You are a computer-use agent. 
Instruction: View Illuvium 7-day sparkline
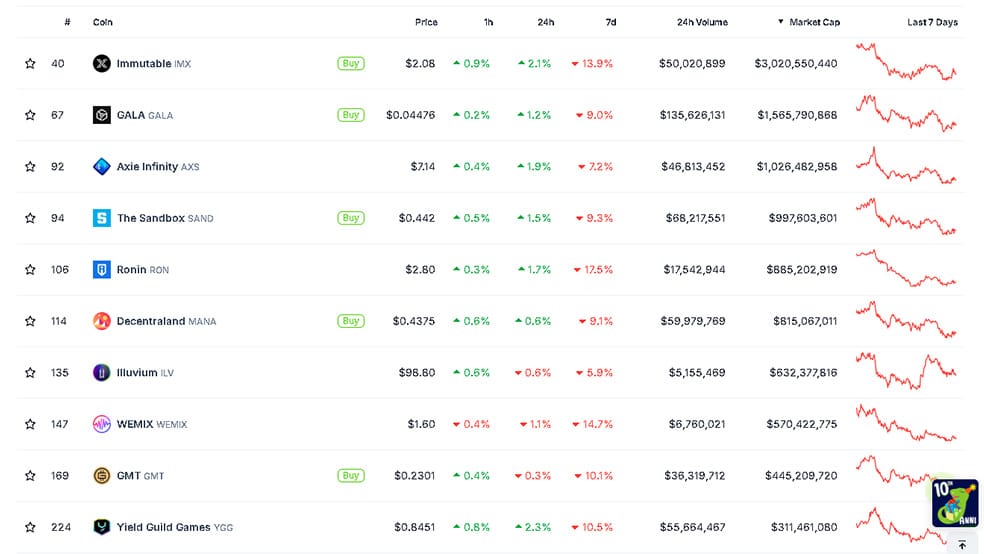coord(906,371)
